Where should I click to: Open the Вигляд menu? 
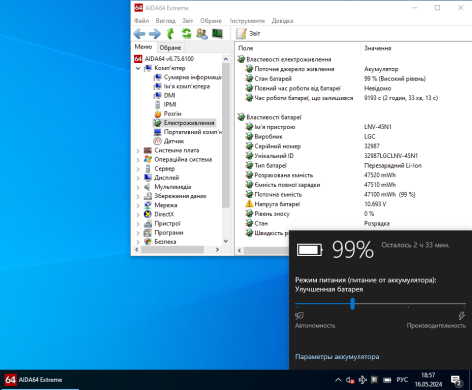[x=165, y=21]
